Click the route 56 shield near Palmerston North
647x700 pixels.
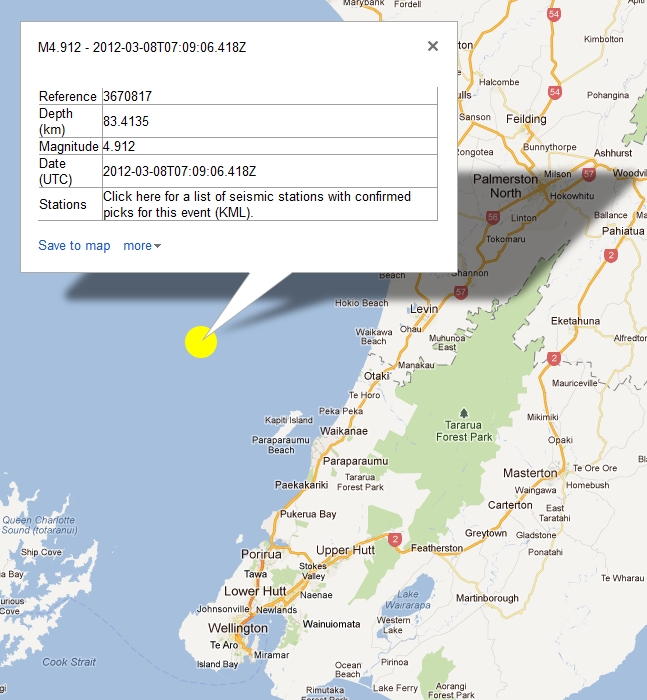492,216
